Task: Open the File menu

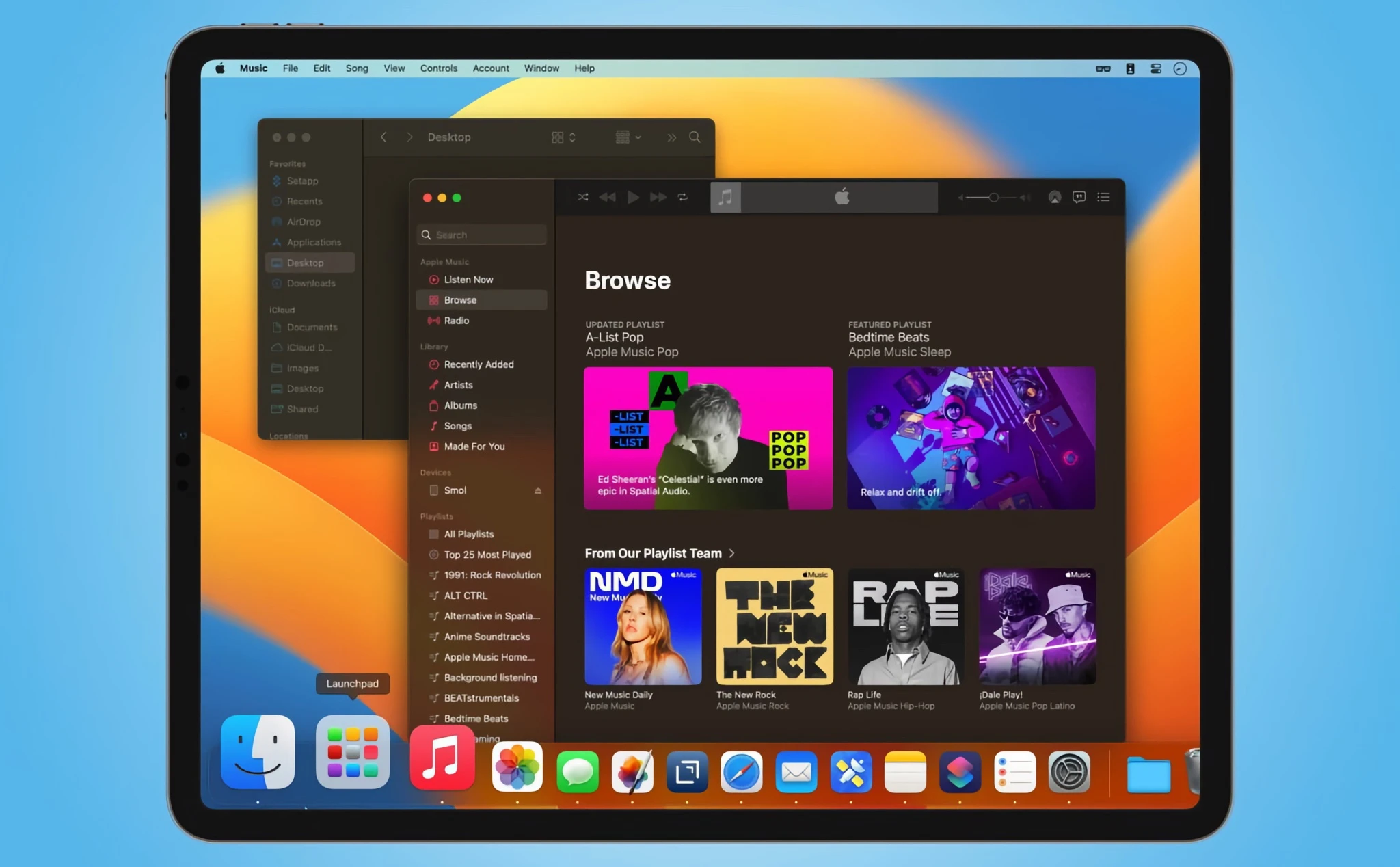Action: pyautogui.click(x=291, y=68)
